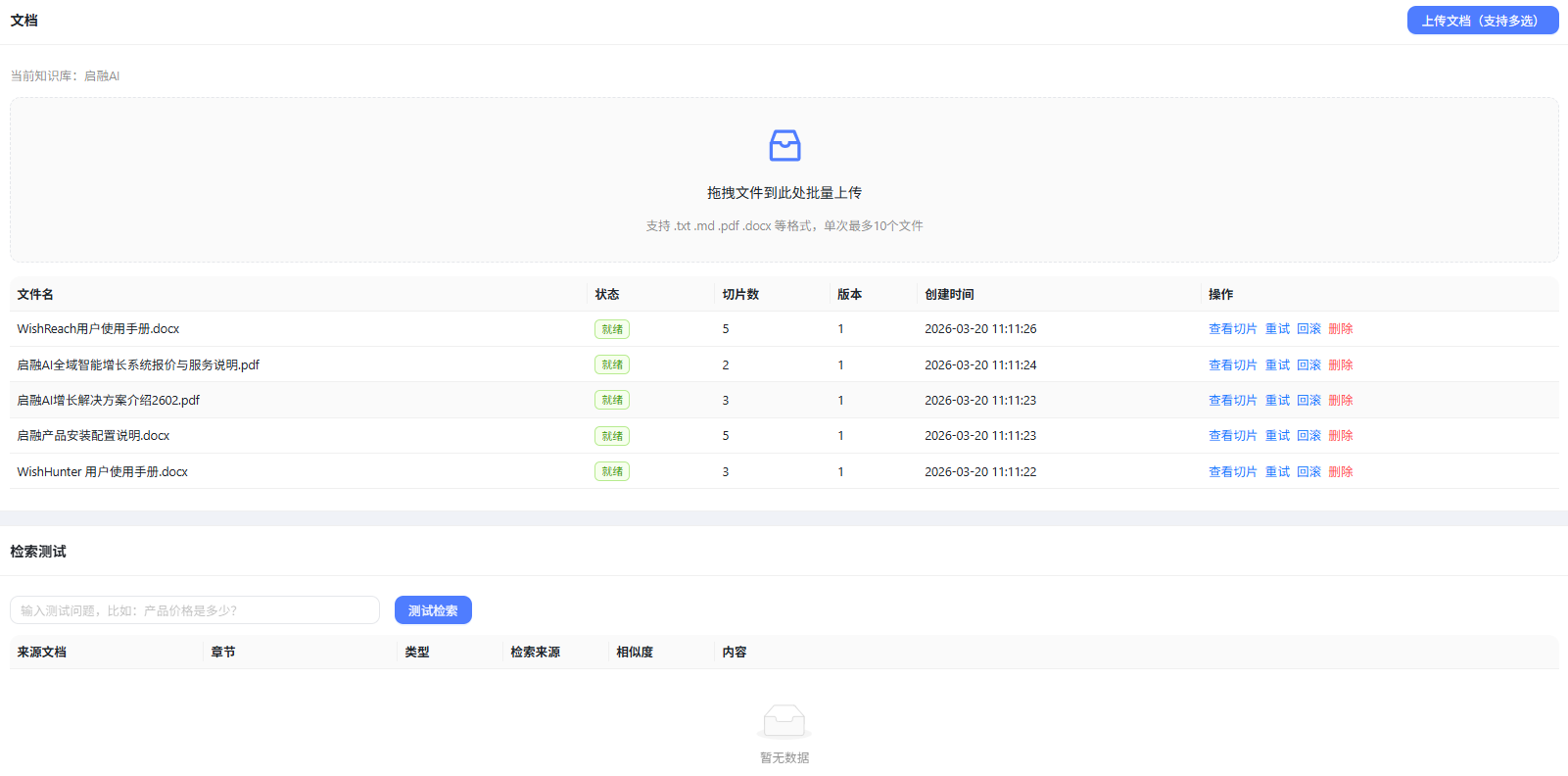The width and height of the screenshot is (1568, 776).
Task: Rollback 启融AI全域智能增长系统报价与服务说明.pdf
Action: (x=1308, y=364)
